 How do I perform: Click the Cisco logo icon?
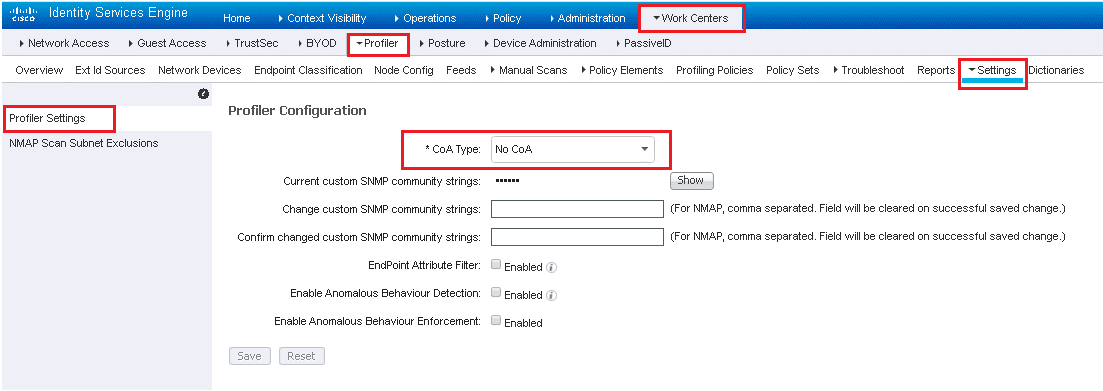pos(23,15)
